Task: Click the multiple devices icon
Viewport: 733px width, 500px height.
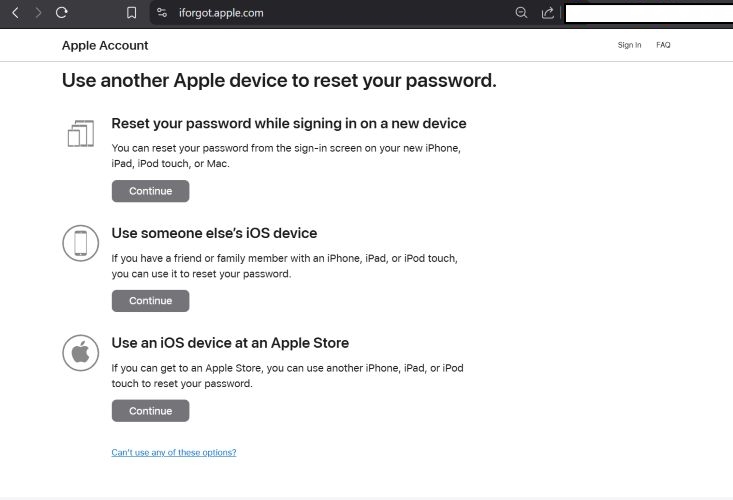Action: coord(81,133)
